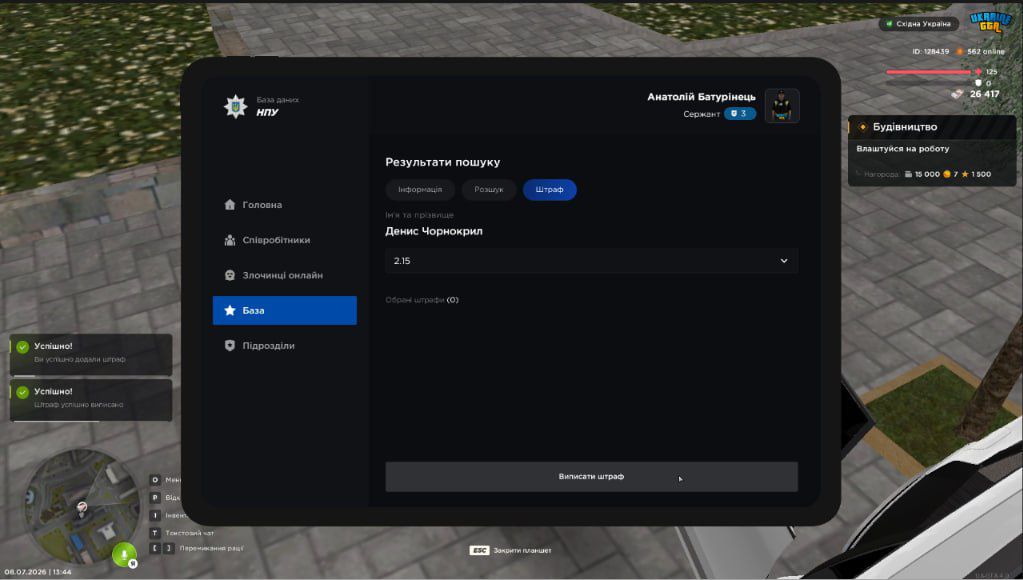Open the Інформація tab

420,190
